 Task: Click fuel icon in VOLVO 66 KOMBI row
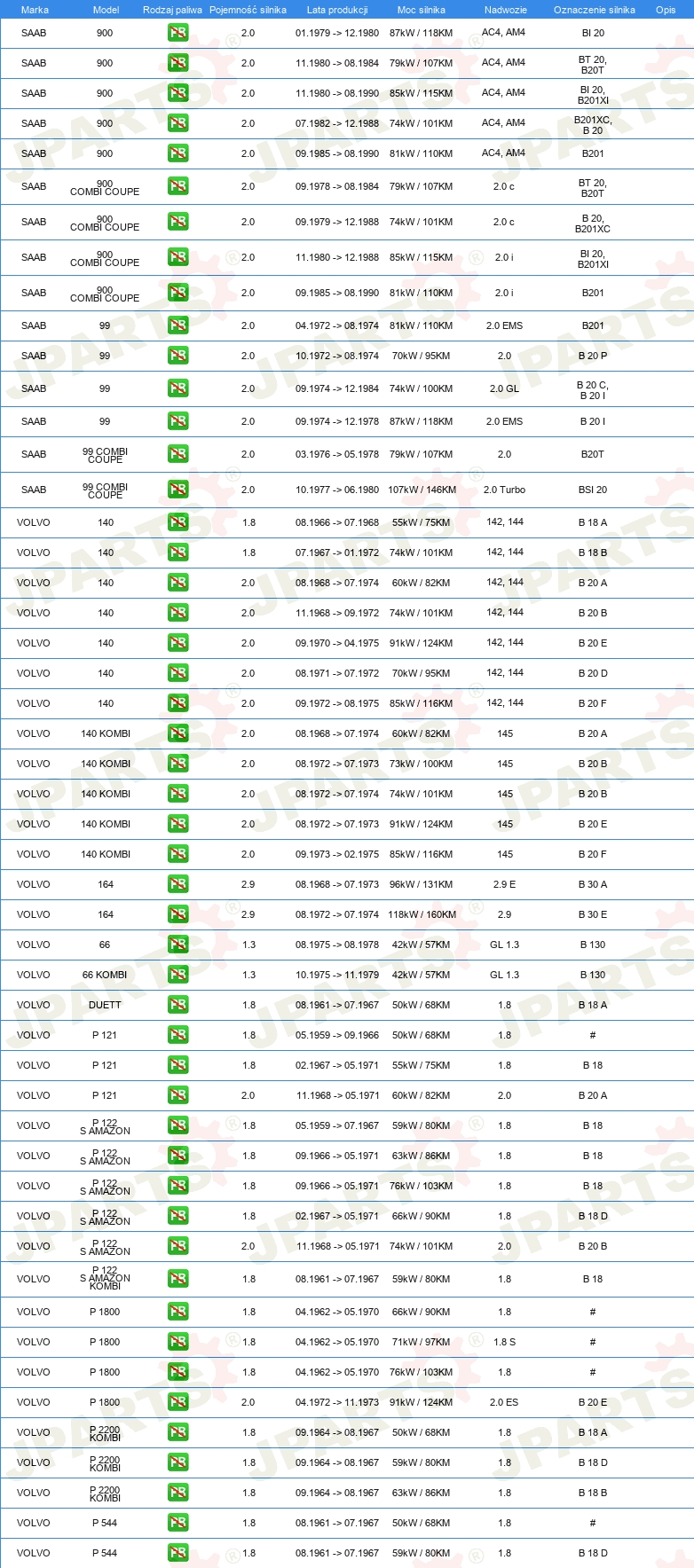178,975
